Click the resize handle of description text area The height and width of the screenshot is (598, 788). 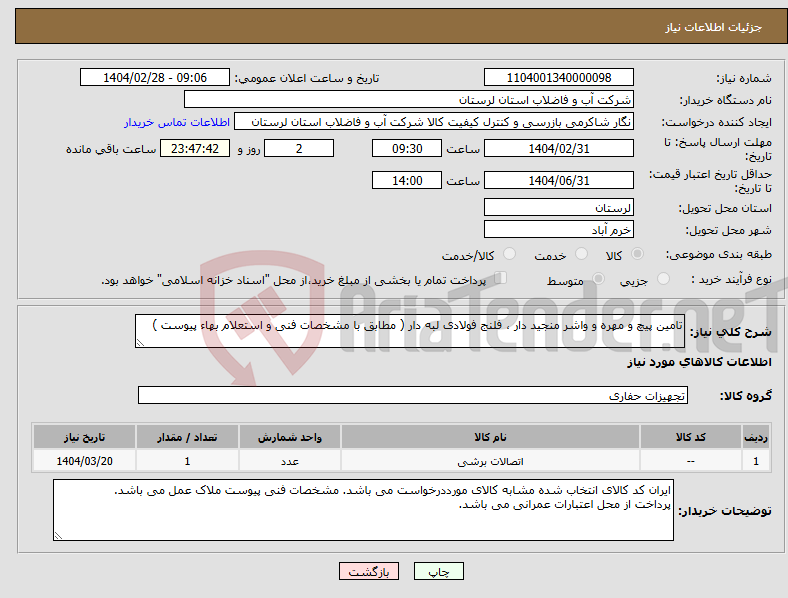[x=140, y=343]
